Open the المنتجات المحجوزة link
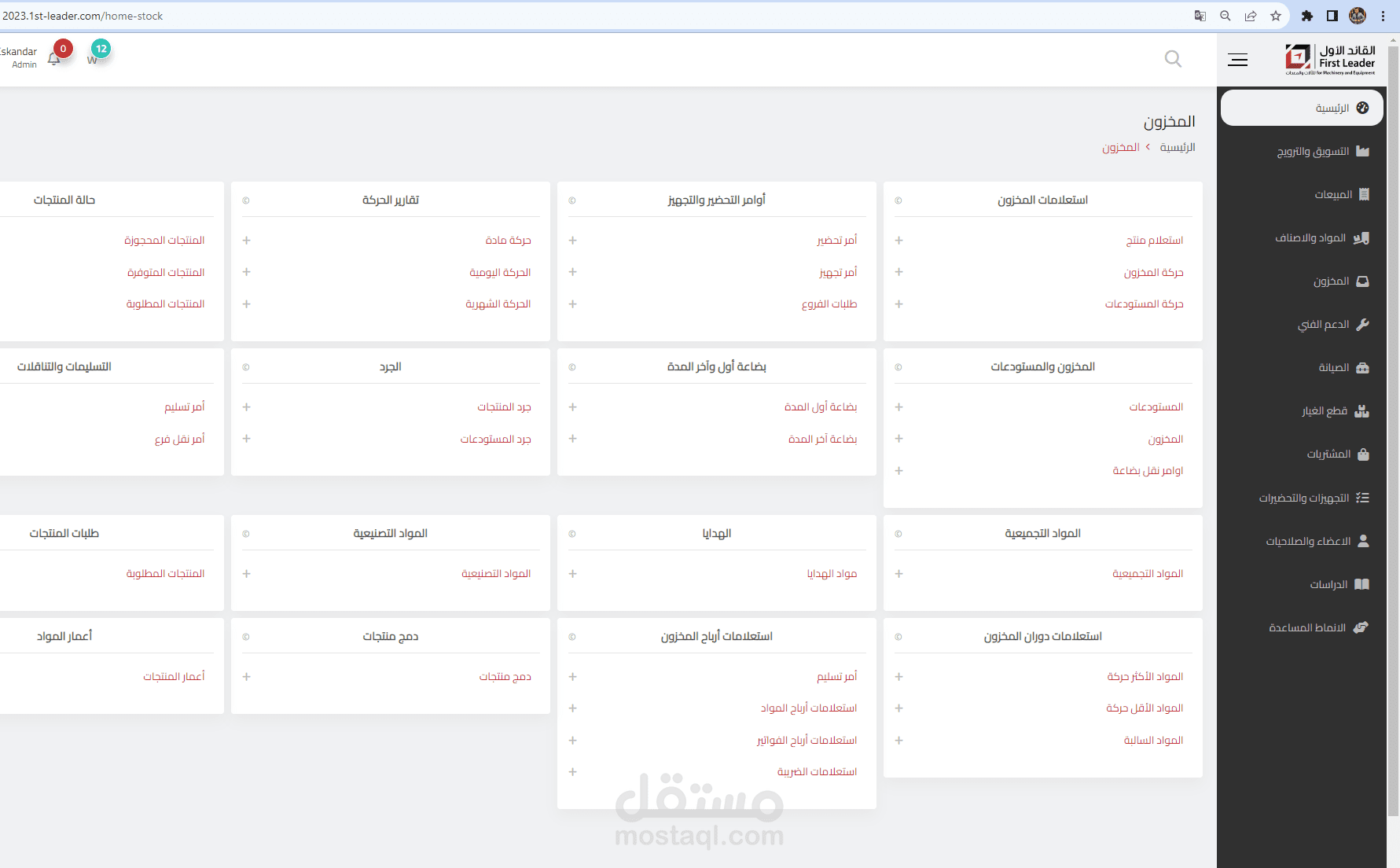 click(164, 240)
